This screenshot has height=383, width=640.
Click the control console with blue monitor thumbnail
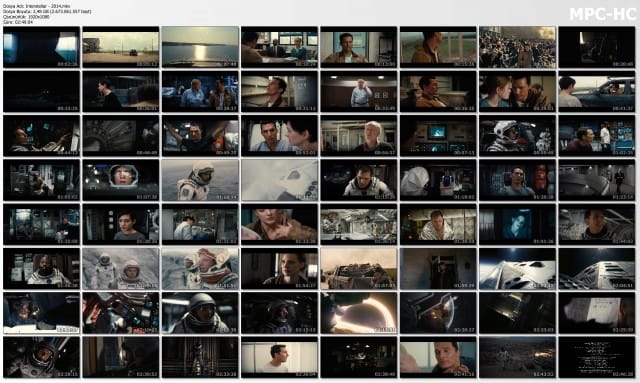point(438,136)
